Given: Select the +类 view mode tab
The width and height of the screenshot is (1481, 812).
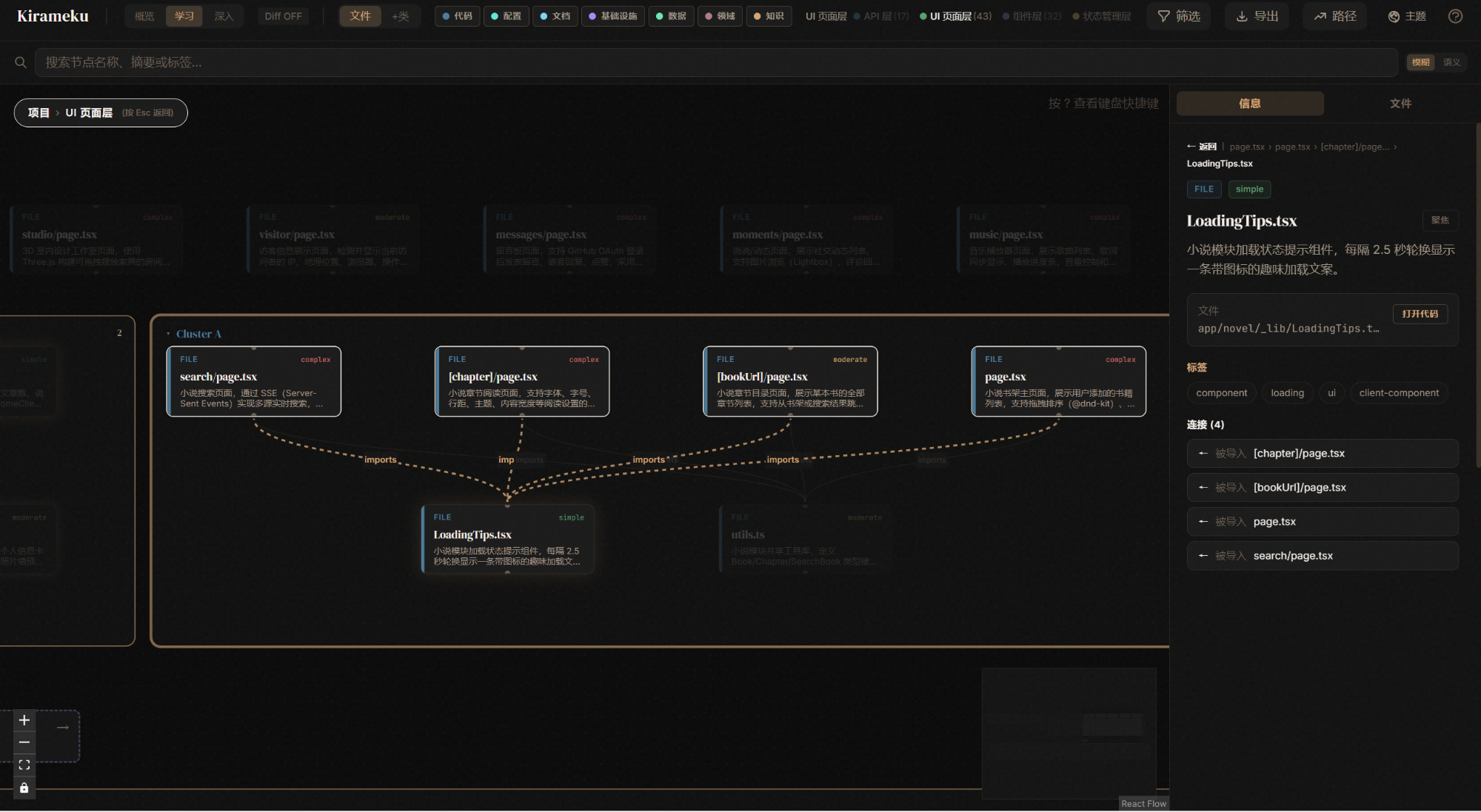Looking at the screenshot, I should click(x=401, y=16).
